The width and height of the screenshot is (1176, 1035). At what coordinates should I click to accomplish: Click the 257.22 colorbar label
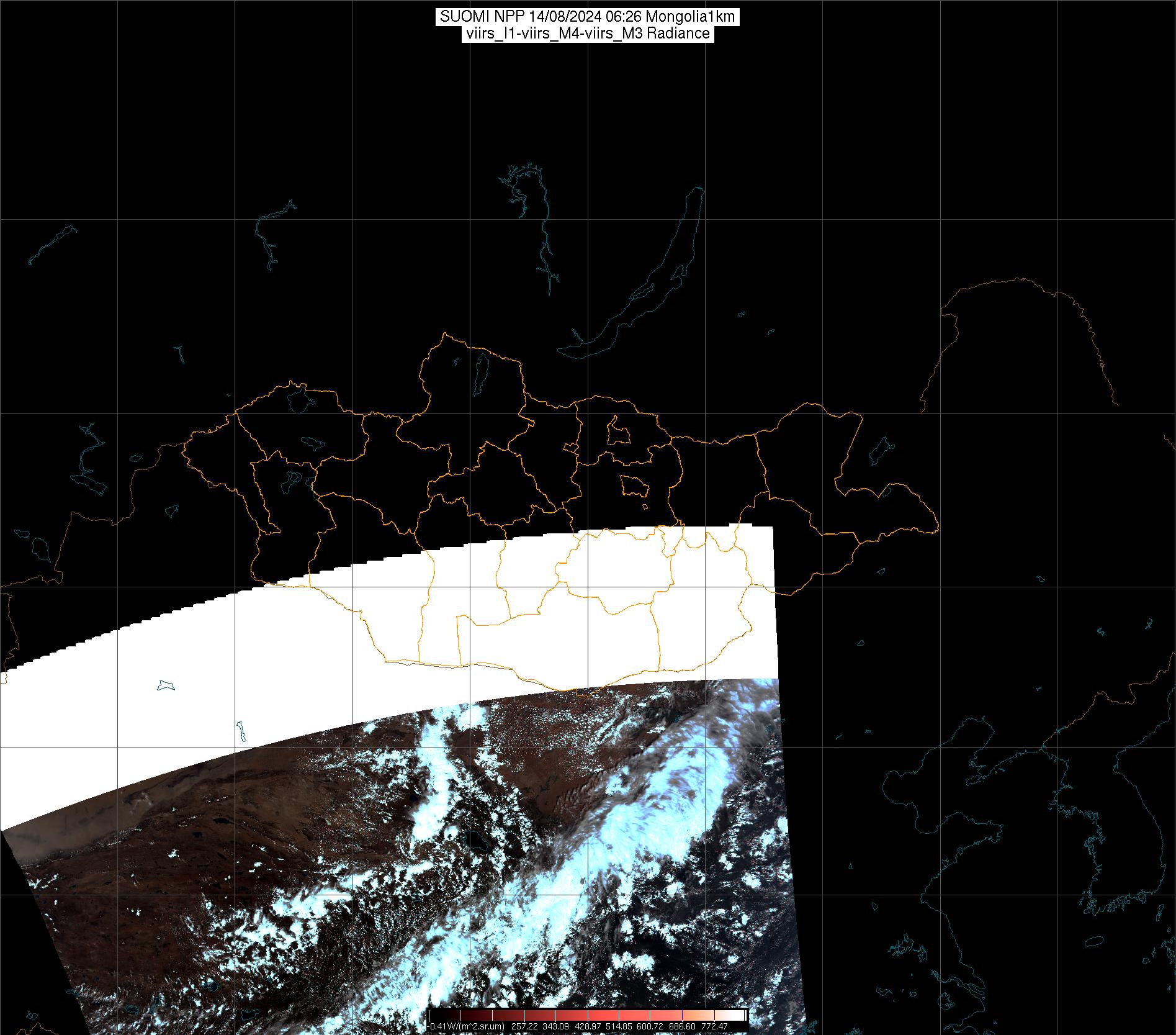524,1026
